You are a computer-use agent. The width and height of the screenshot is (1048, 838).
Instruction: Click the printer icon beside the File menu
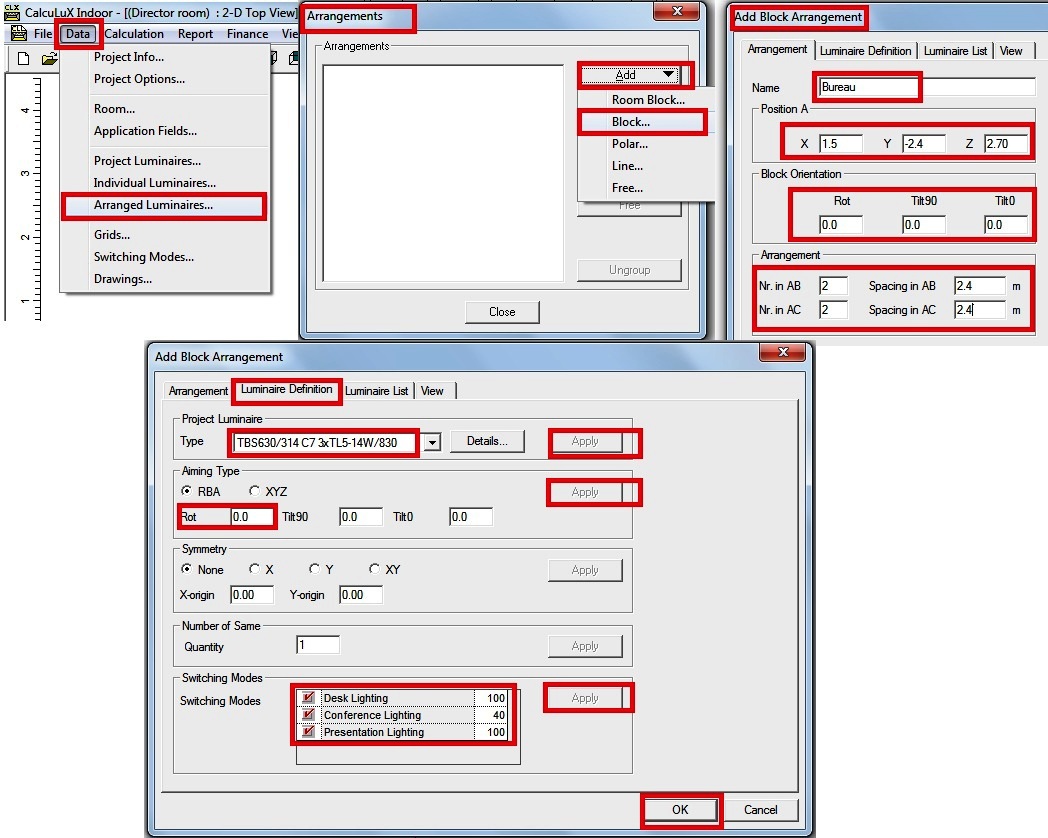[x=18, y=33]
